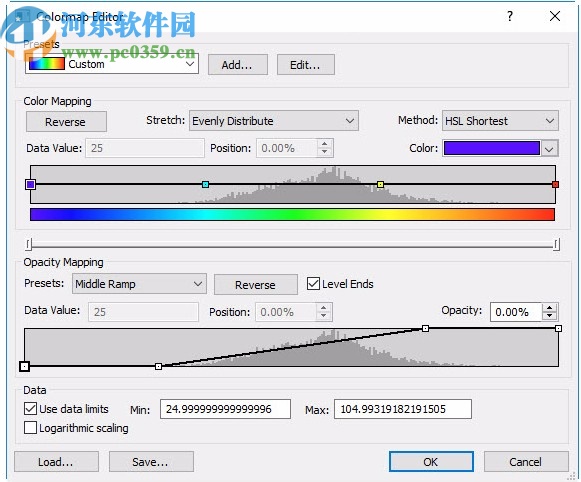Select the red color node marker
Screen dimensions: 581x482
tap(555, 184)
